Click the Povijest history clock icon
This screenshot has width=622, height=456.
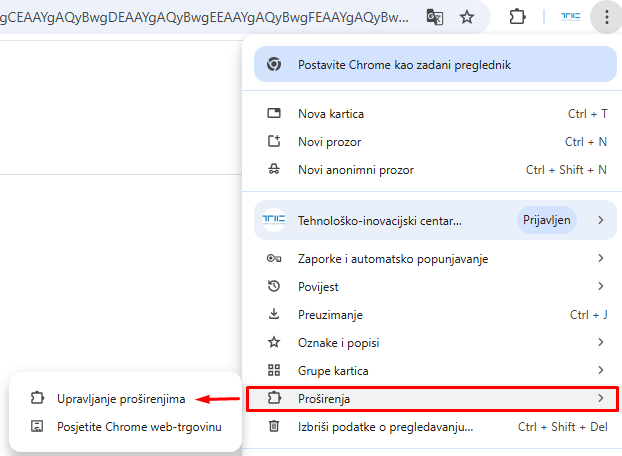[274, 286]
